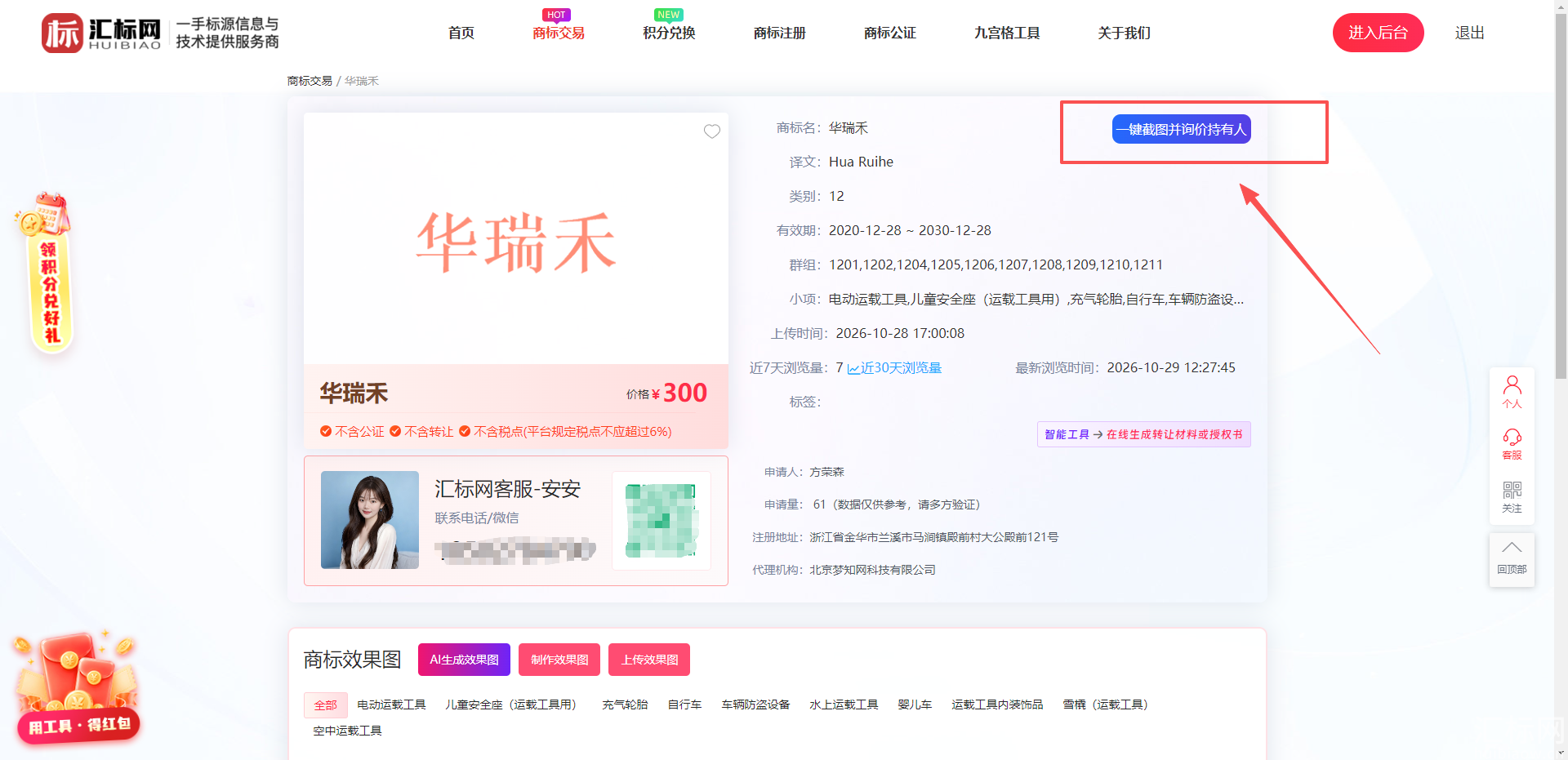The image size is (1568, 760).
Task: Select the 水上运载工具 filter tab
Action: pos(844,704)
